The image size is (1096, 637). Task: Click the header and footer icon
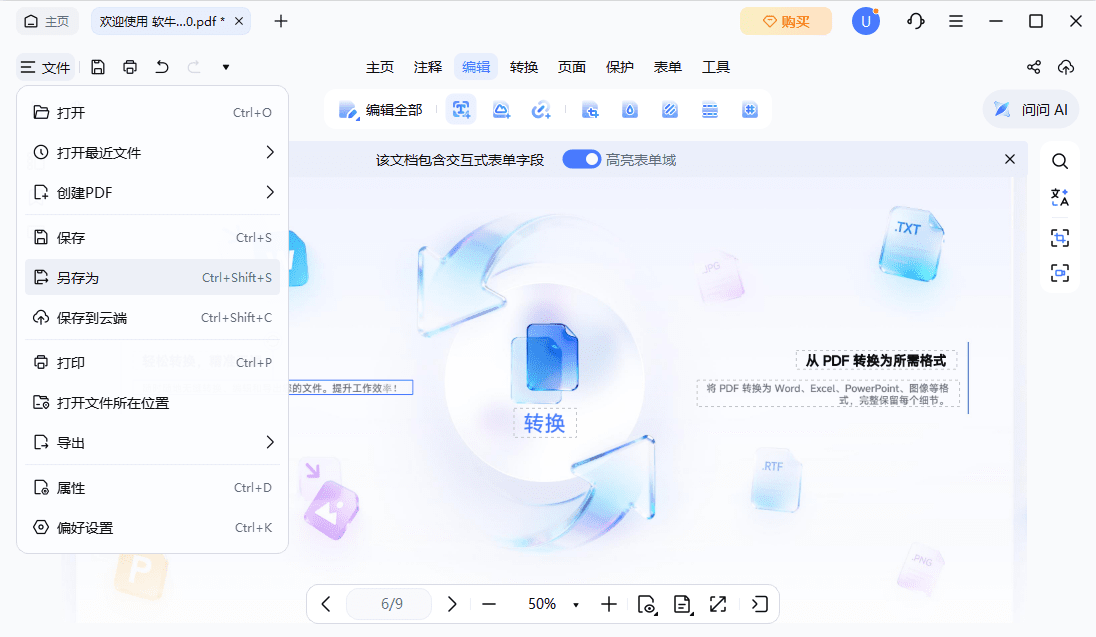click(709, 110)
